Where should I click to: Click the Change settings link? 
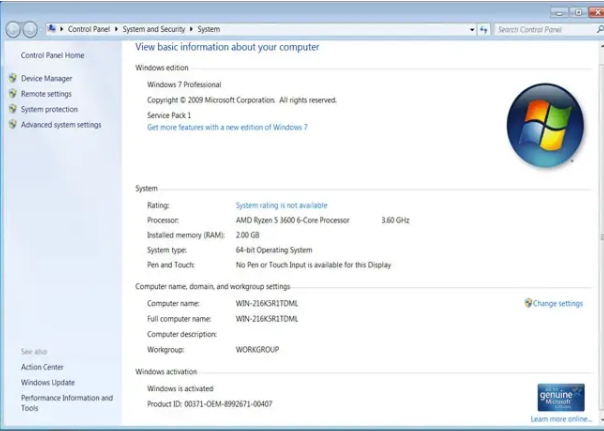tap(558, 304)
